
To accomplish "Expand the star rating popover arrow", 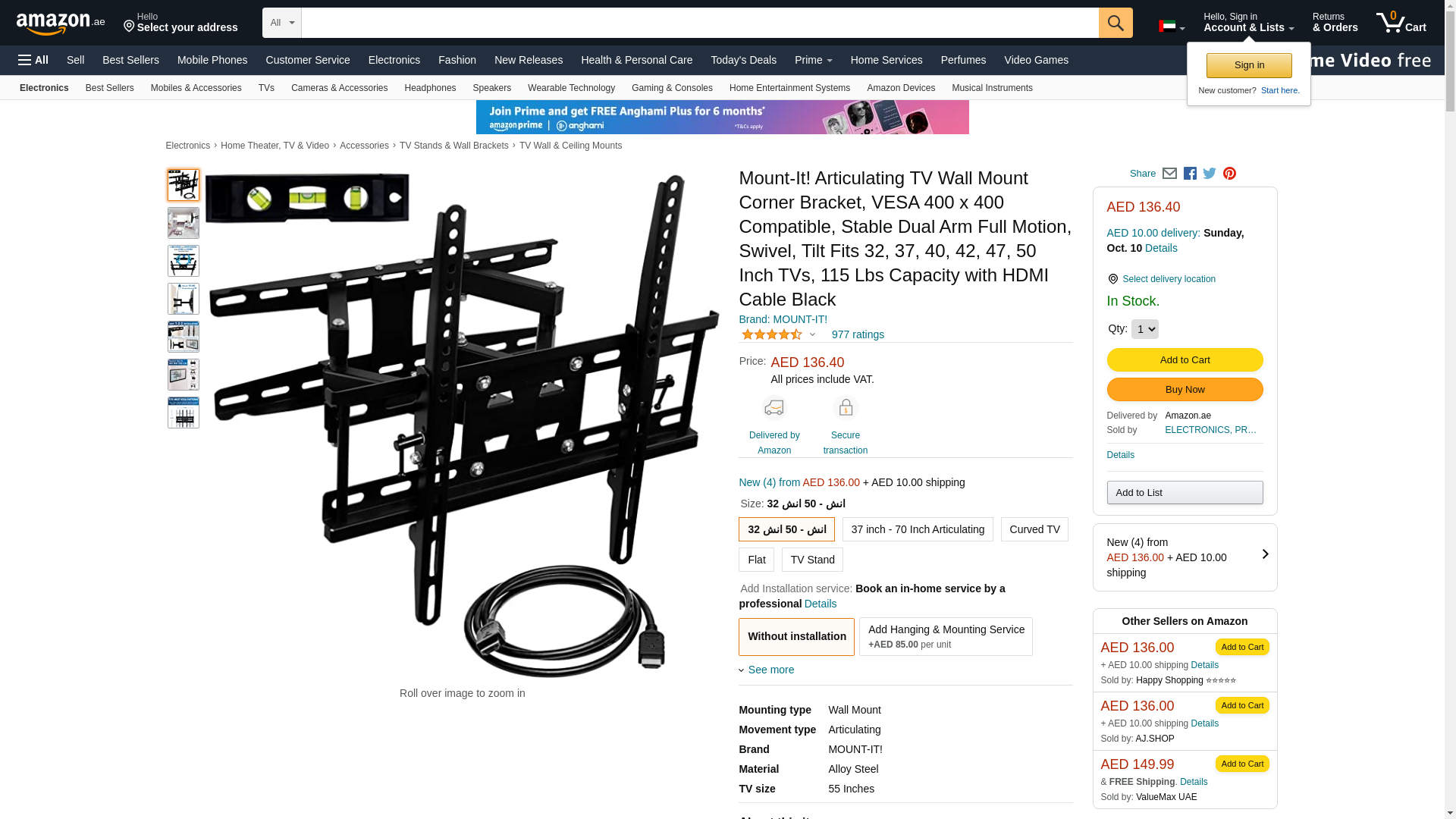I will coord(812,334).
